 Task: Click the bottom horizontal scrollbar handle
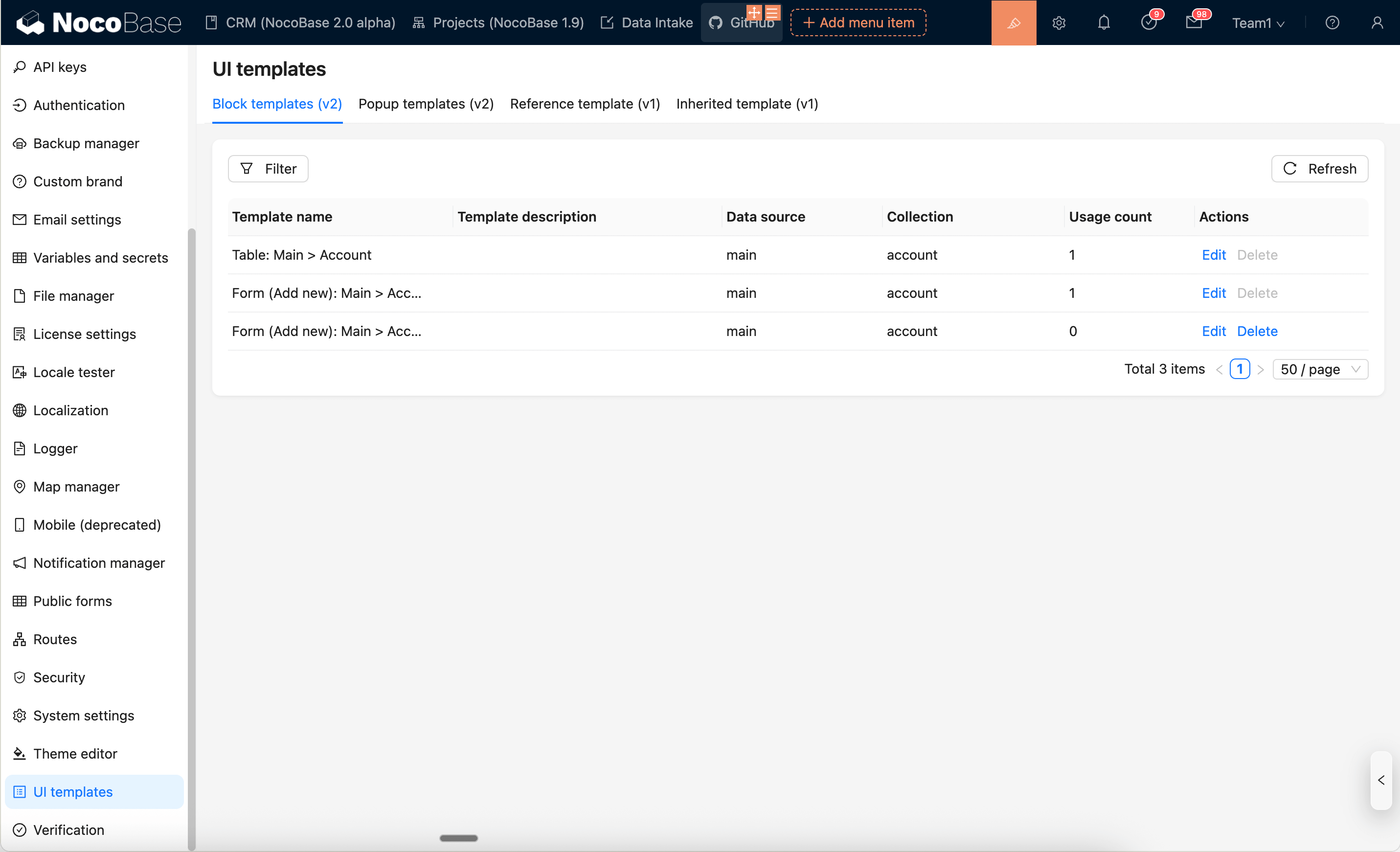pos(458,838)
